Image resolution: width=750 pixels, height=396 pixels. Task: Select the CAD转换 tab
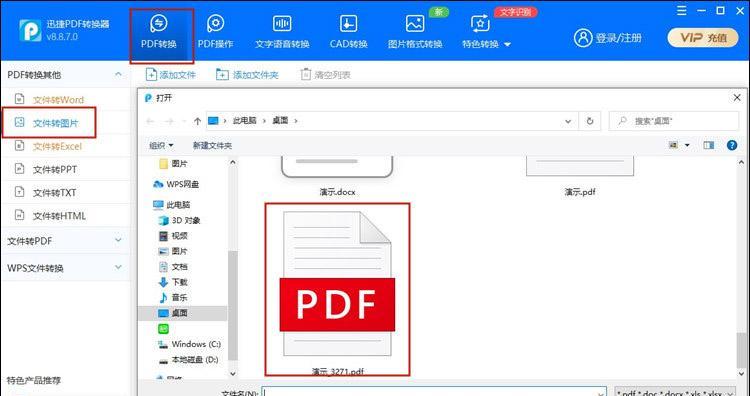(349, 33)
